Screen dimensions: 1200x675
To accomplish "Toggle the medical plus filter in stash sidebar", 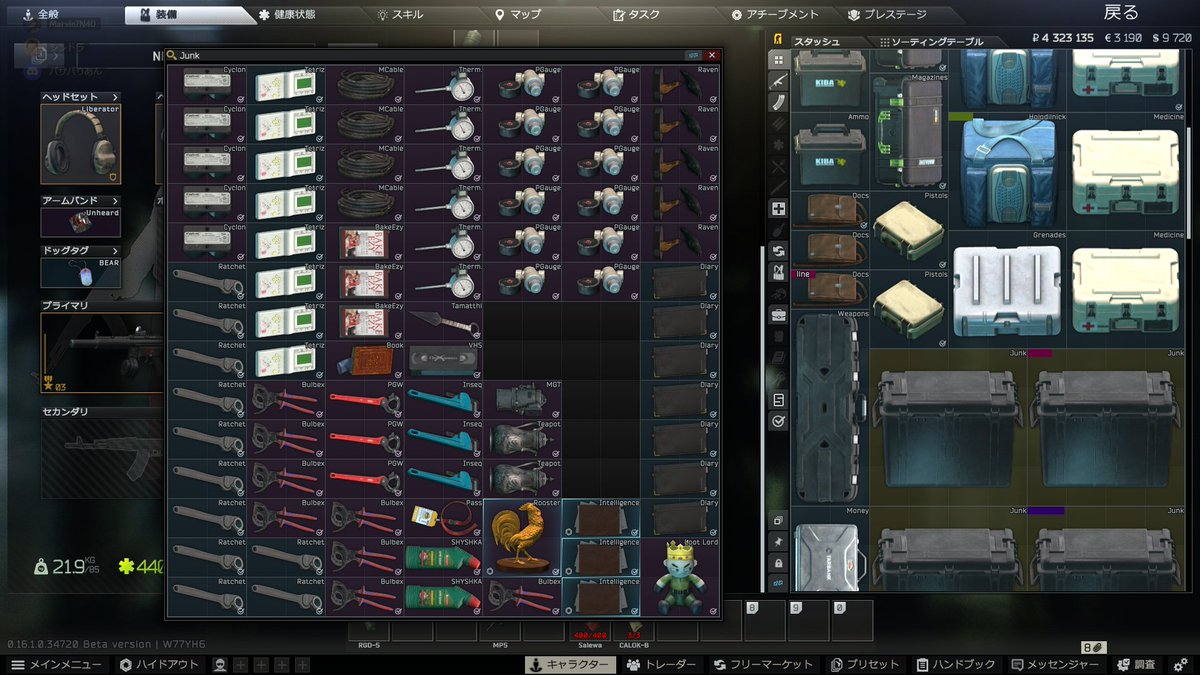I will pos(779,209).
